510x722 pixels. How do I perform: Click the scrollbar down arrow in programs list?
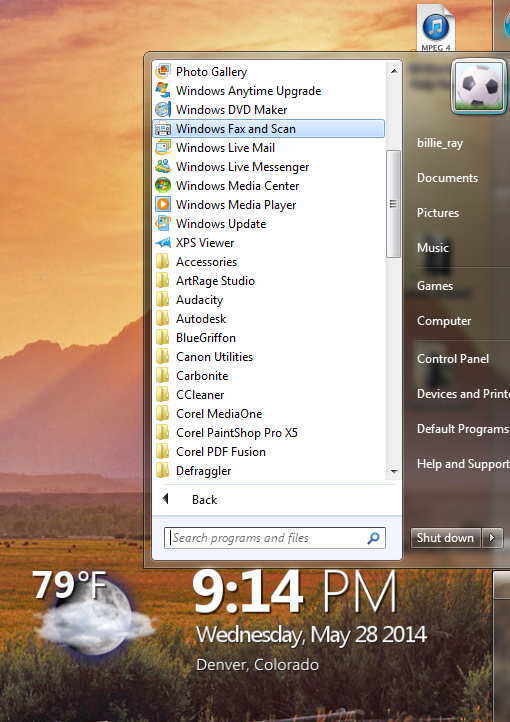click(394, 472)
